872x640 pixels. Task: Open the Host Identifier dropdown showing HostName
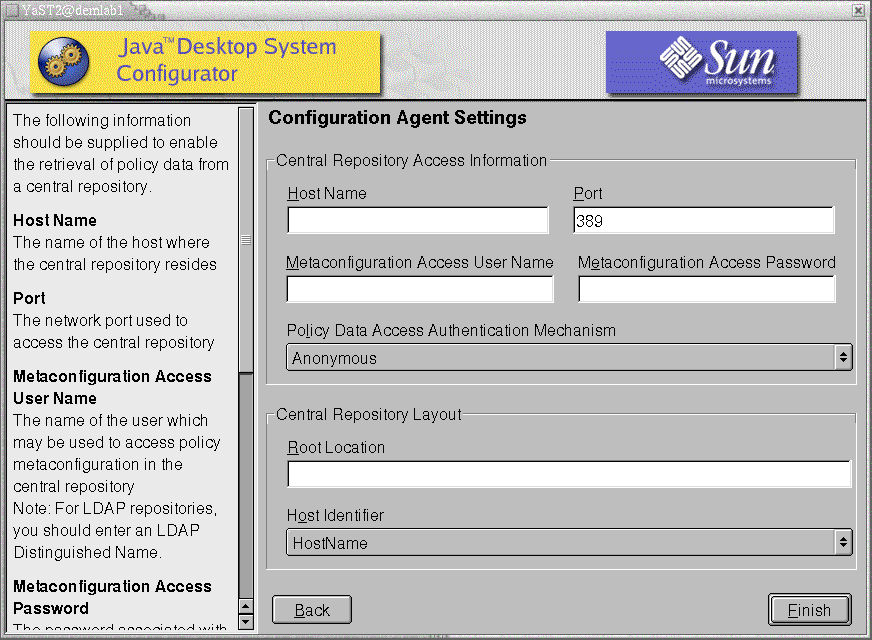coord(569,542)
